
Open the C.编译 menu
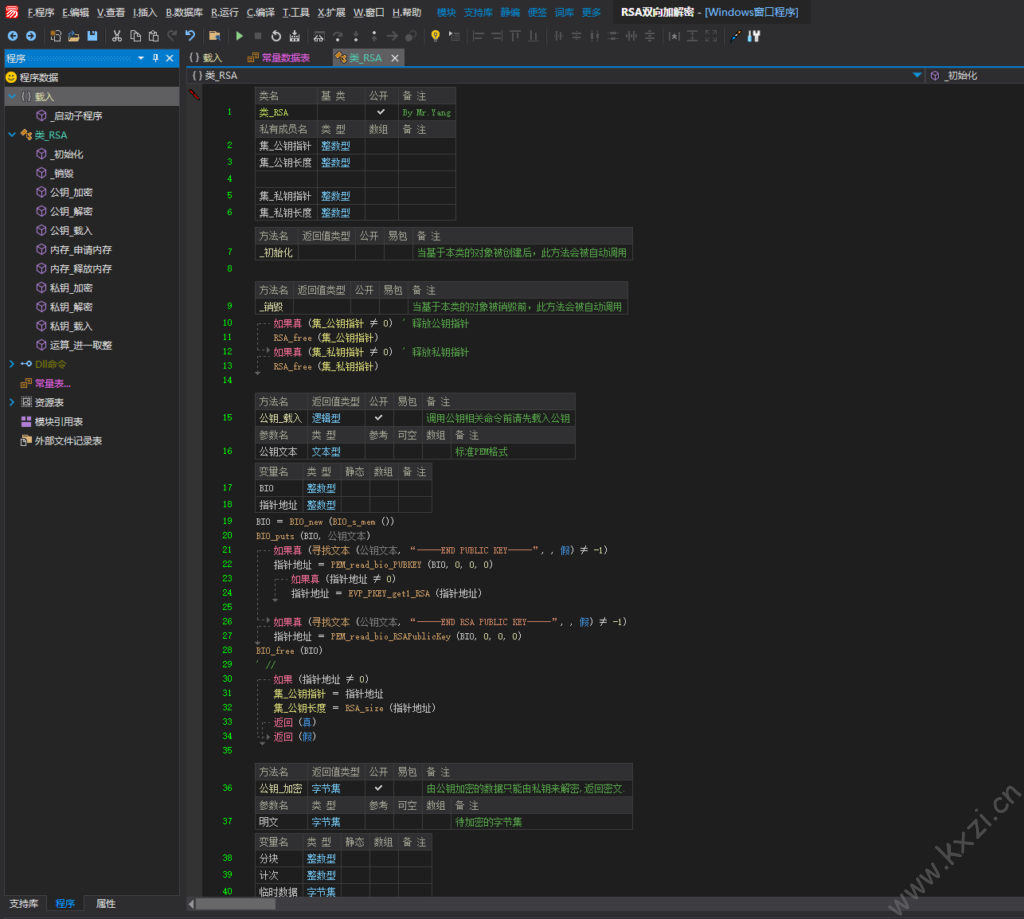261,12
